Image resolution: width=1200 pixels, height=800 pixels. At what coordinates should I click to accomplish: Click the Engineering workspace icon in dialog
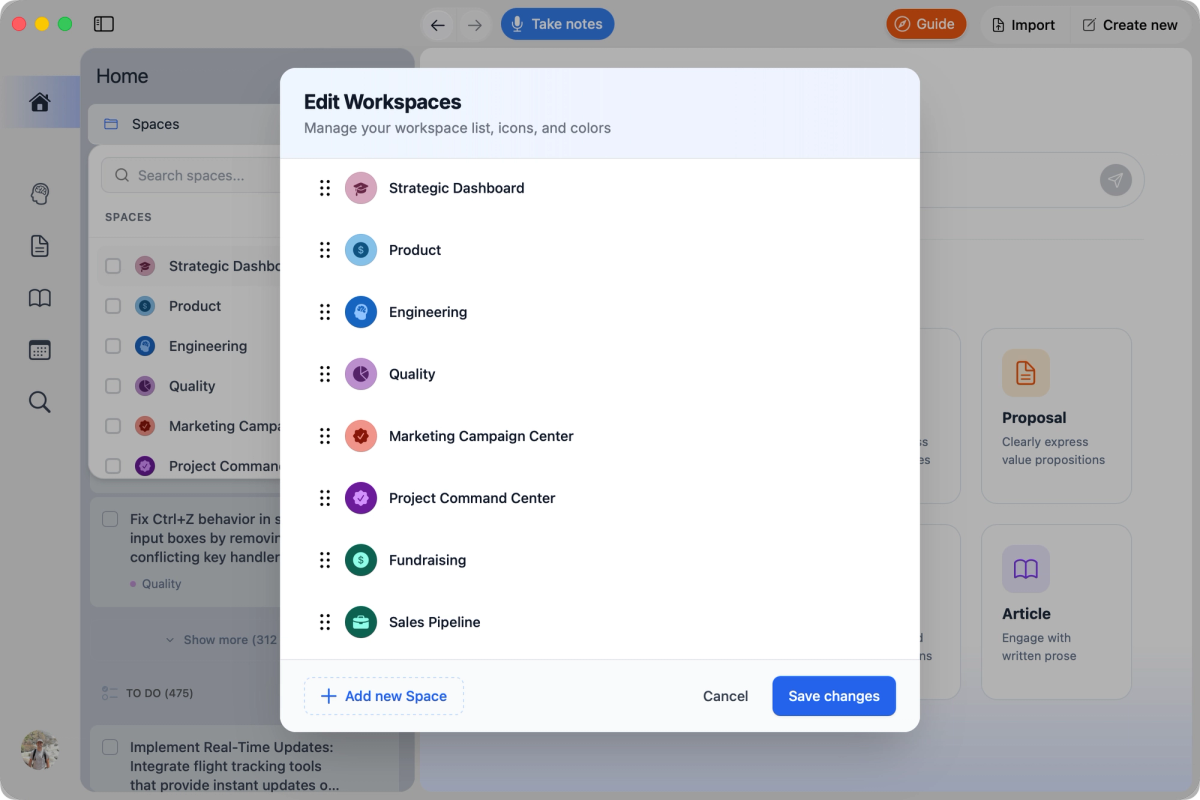coord(360,311)
